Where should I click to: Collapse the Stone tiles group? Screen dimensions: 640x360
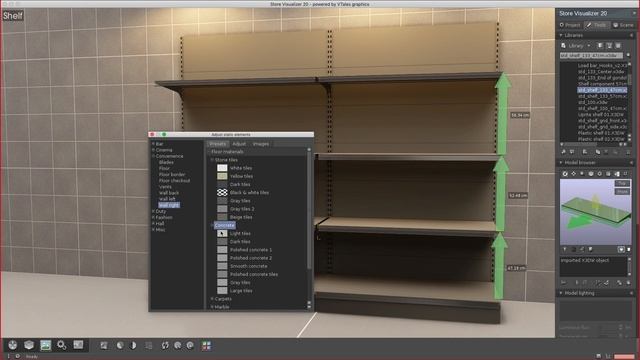click(x=212, y=160)
